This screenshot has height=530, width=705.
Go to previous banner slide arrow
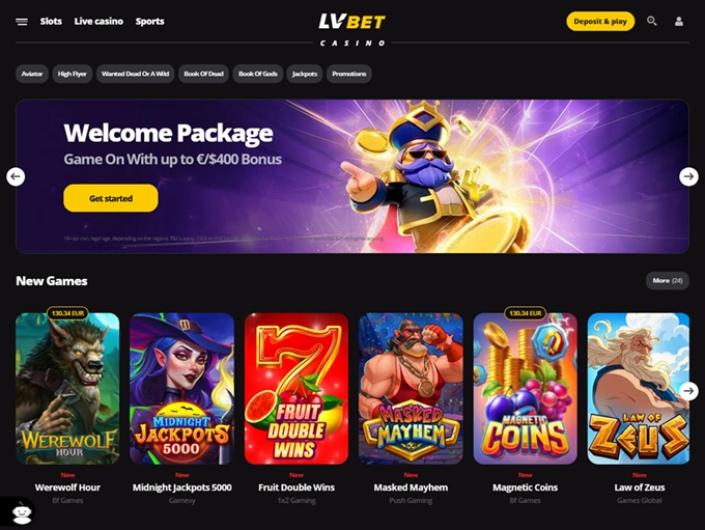16,176
